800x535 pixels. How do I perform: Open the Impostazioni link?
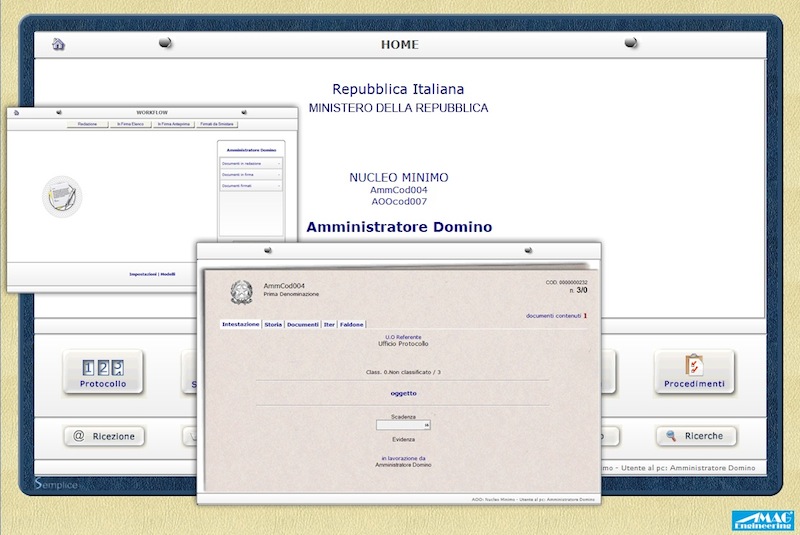point(143,273)
